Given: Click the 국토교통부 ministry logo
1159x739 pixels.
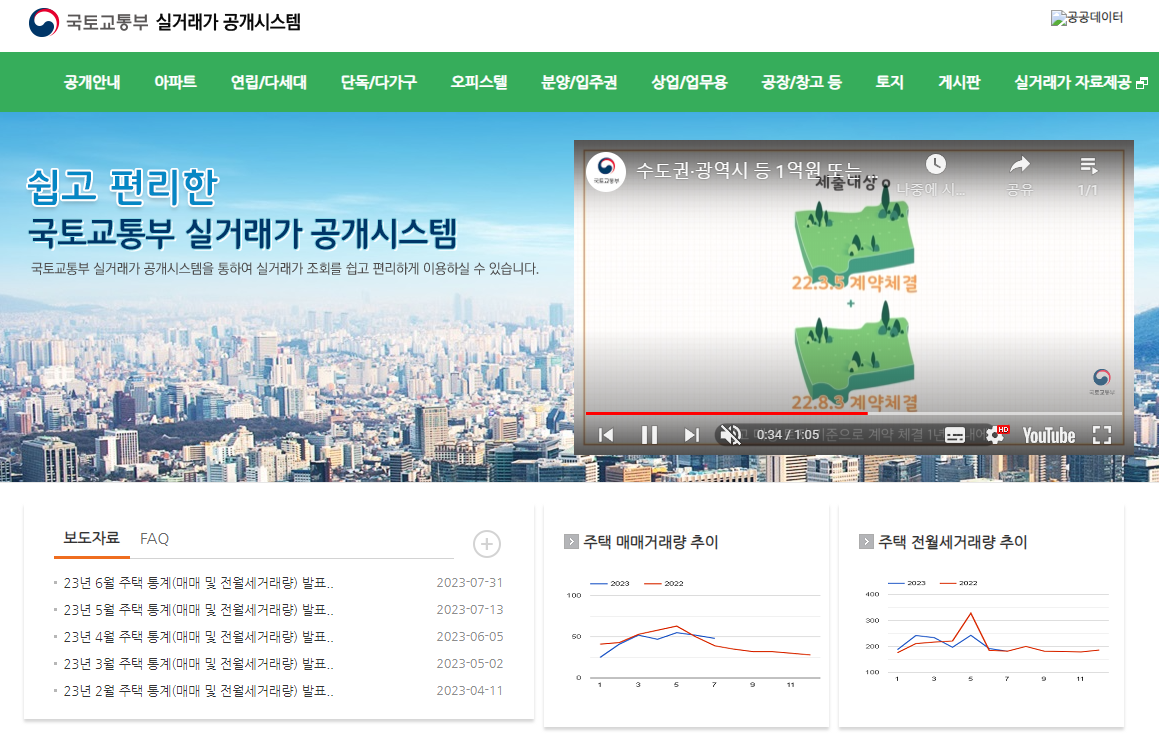Looking at the screenshot, I should pyautogui.click(x=41, y=21).
